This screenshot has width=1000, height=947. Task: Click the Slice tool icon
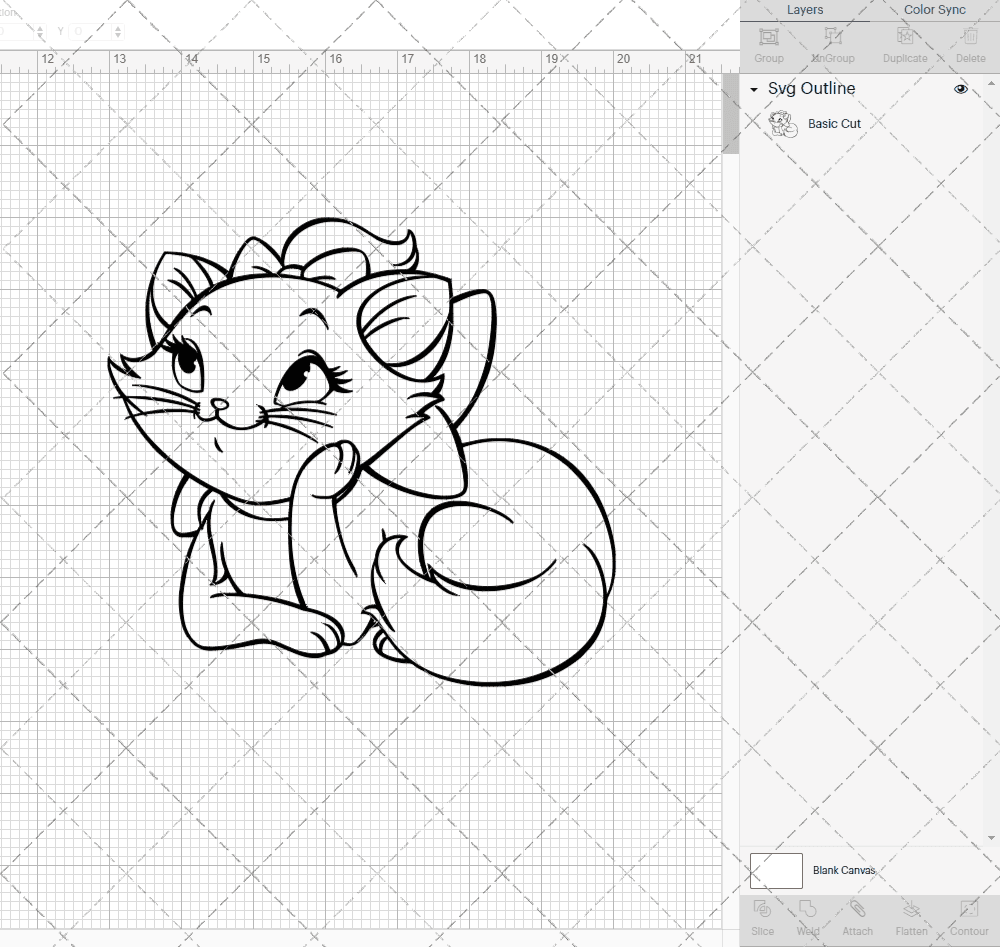point(762,909)
